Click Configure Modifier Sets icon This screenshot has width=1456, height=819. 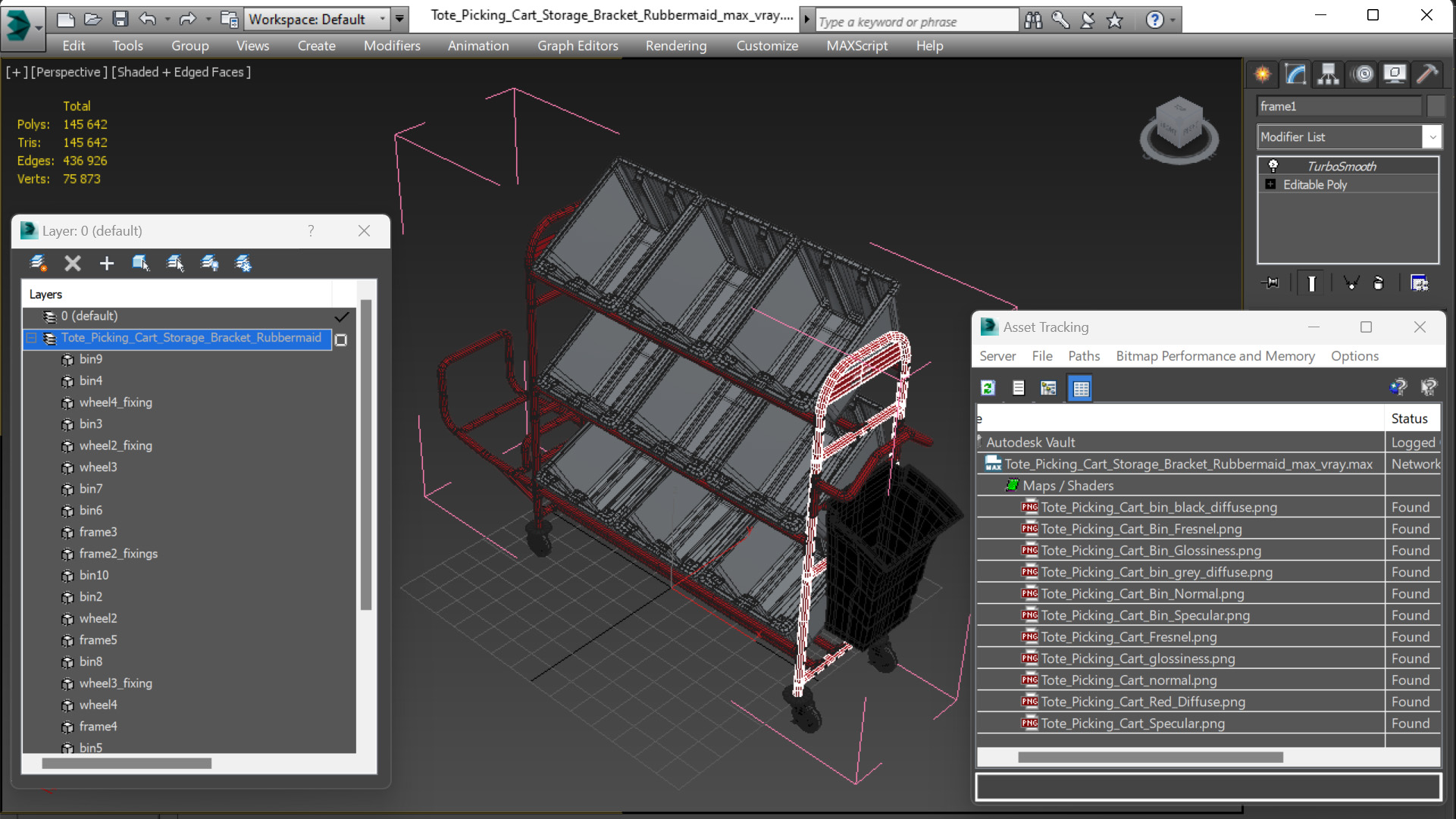[x=1420, y=283]
